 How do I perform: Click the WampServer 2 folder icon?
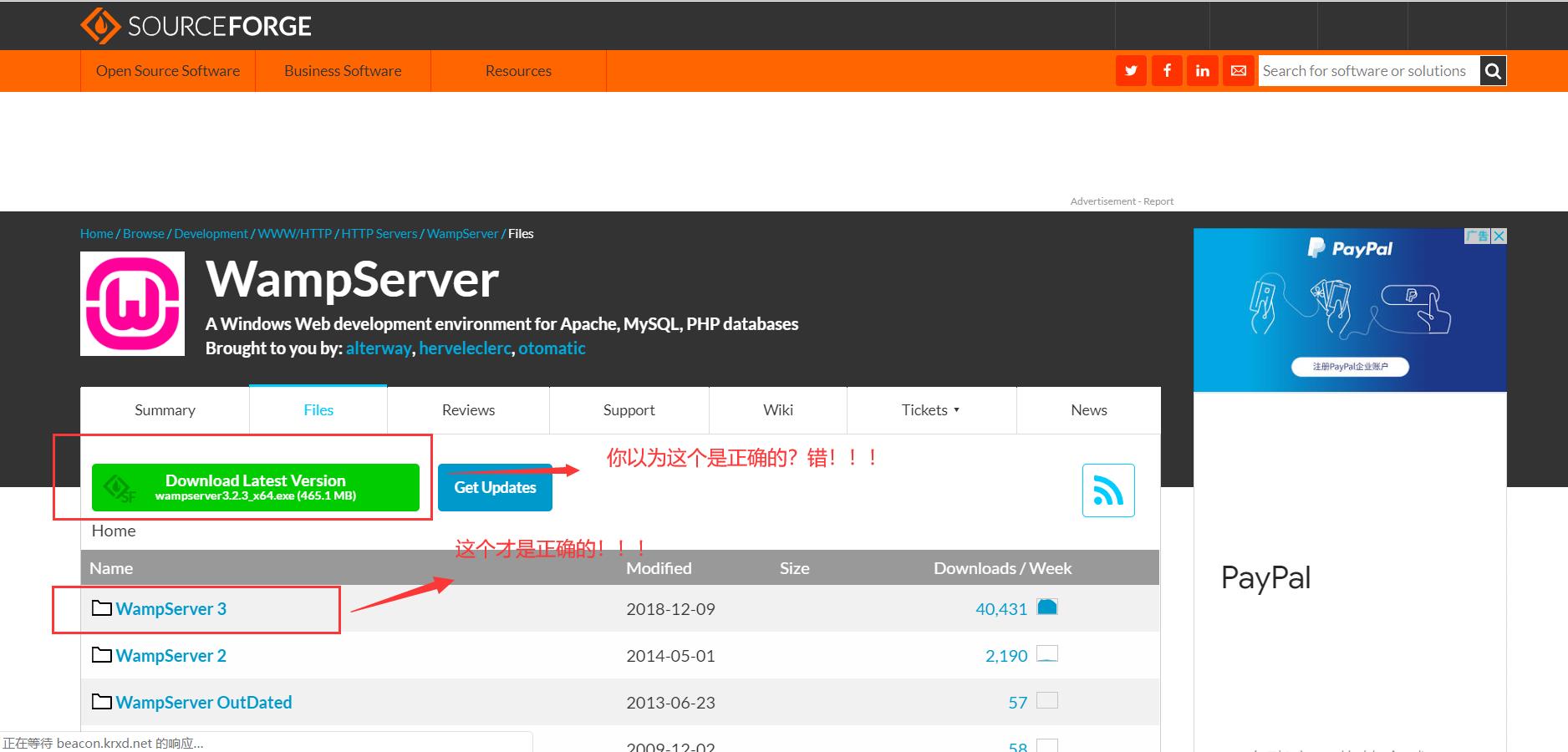(102, 655)
